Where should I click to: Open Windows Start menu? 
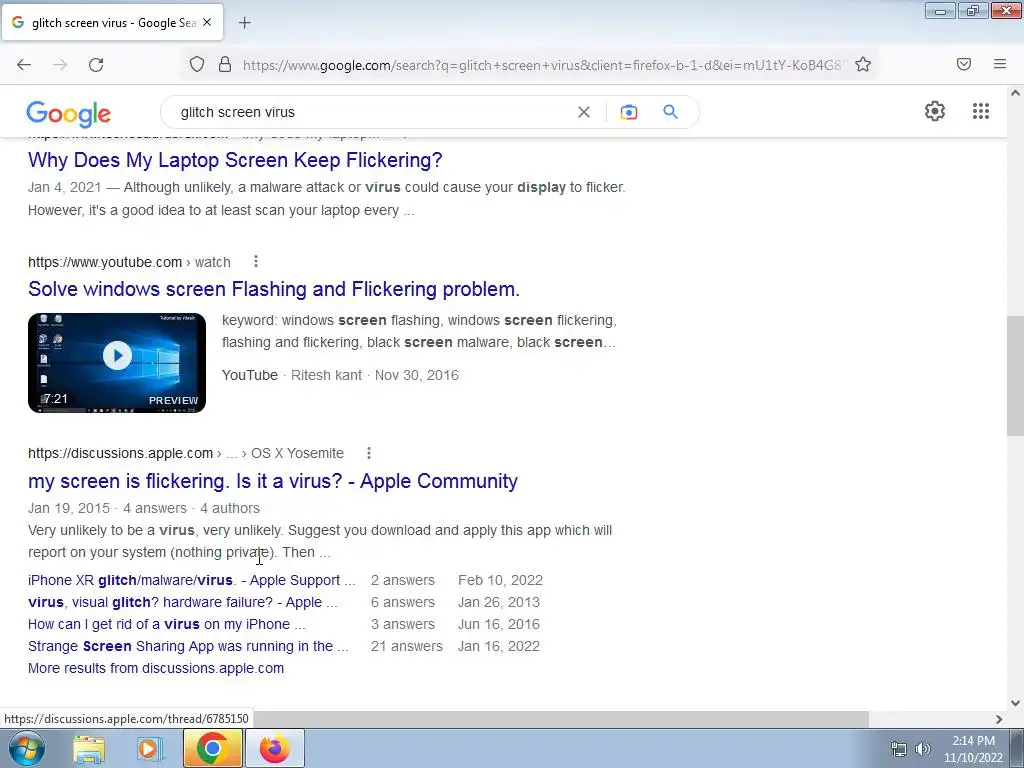[x=26, y=748]
